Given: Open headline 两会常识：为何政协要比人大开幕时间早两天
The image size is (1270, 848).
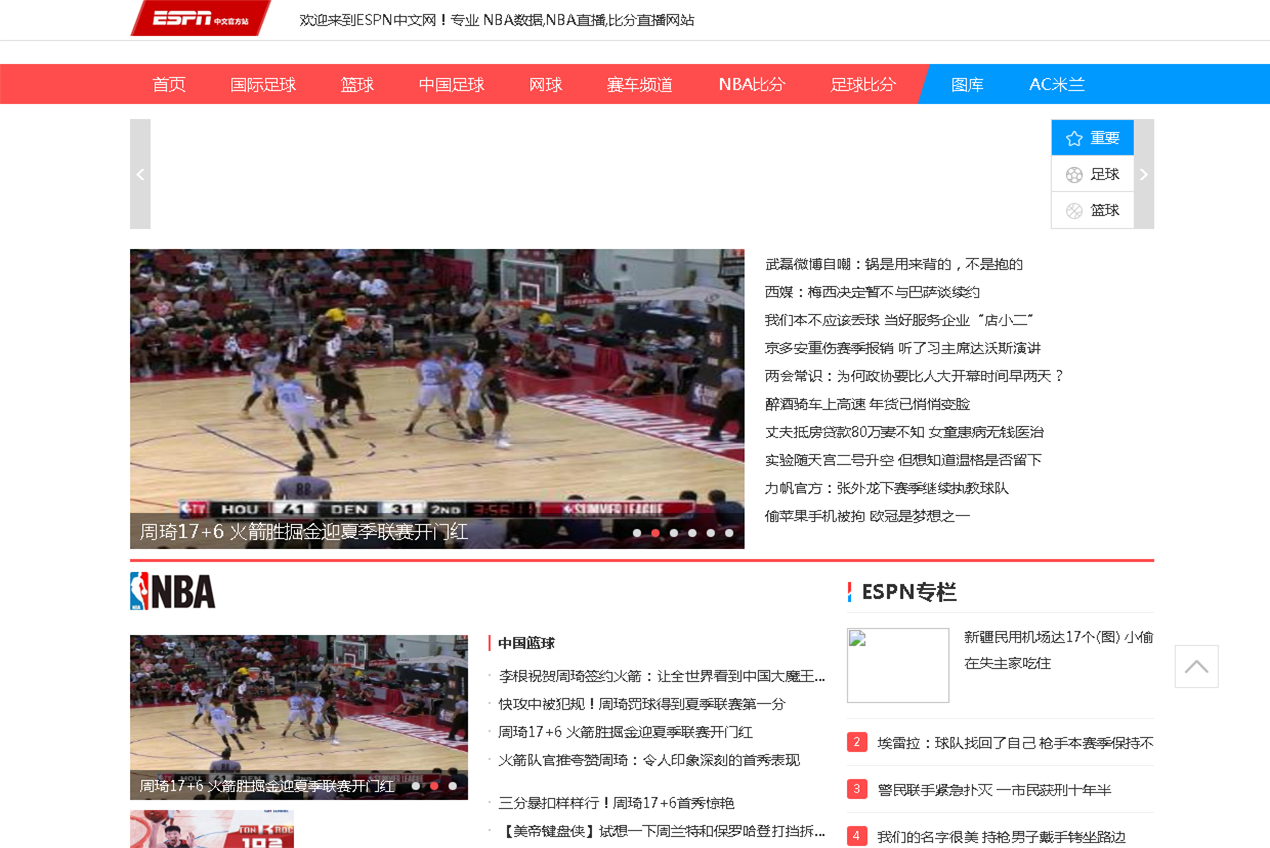Looking at the screenshot, I should (x=915, y=376).
